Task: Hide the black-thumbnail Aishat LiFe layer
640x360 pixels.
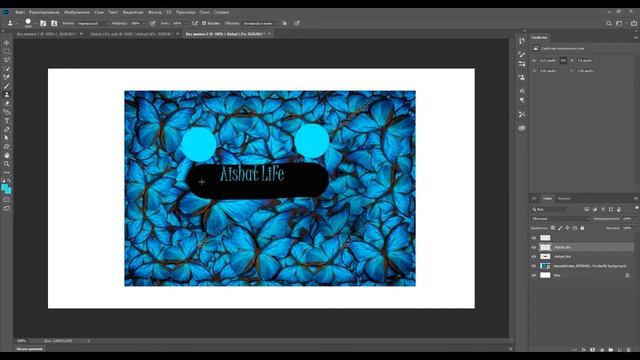Action: click(534, 257)
